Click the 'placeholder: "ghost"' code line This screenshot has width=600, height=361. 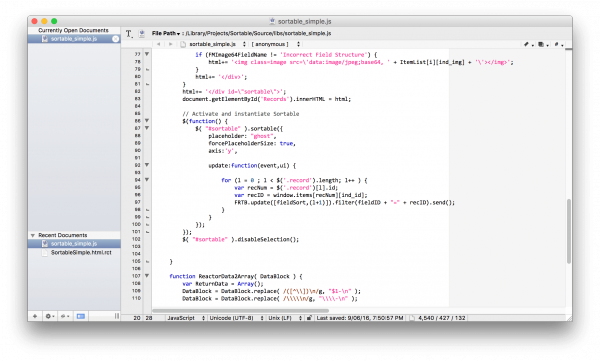click(x=242, y=136)
